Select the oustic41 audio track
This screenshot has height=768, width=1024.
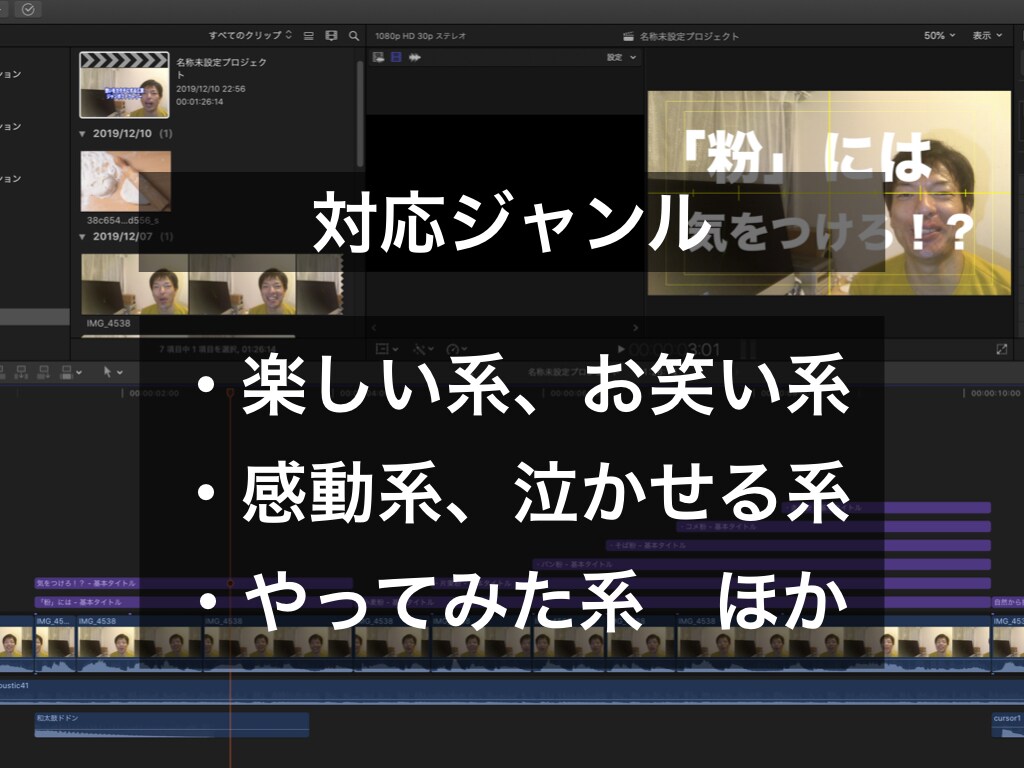(512, 692)
